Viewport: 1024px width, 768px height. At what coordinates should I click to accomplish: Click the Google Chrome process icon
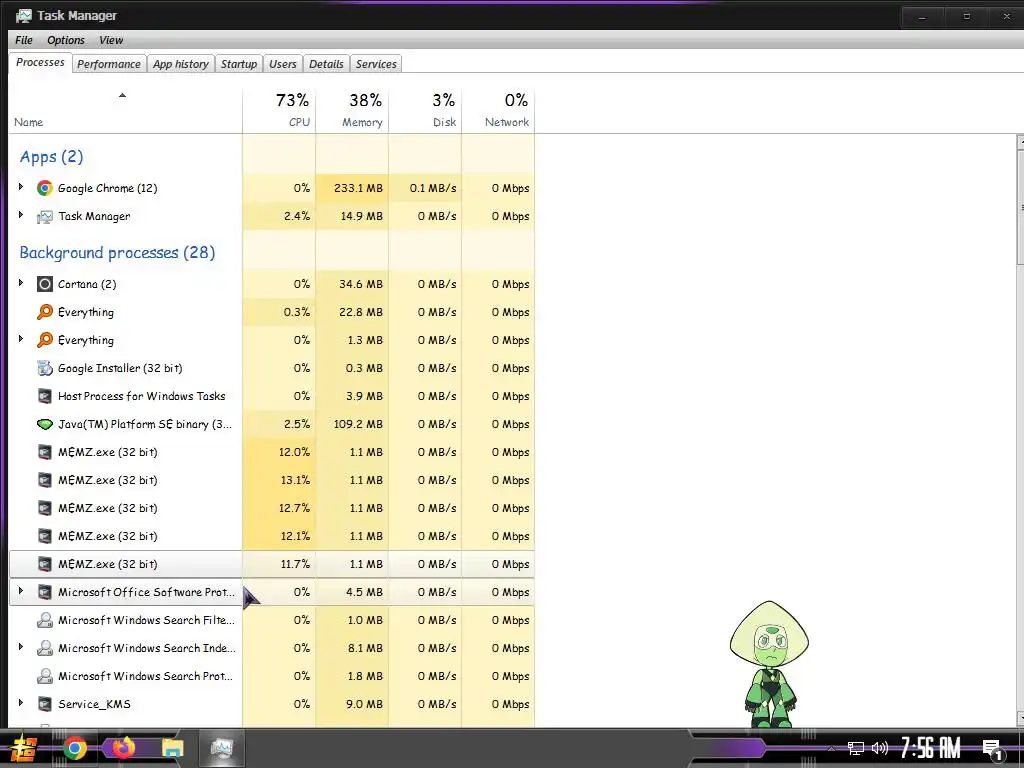pyautogui.click(x=44, y=188)
